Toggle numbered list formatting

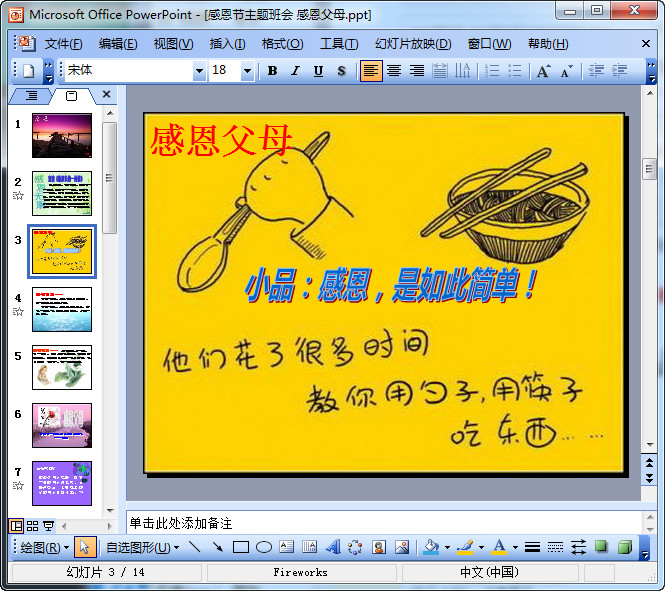tap(492, 71)
